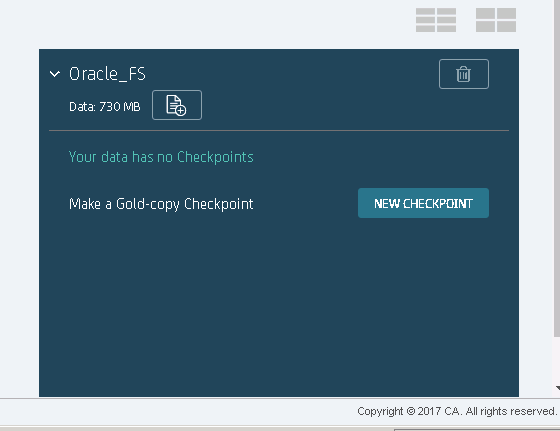The height and width of the screenshot is (431, 560).
Task: Switch to the multi-row list view layout
Action: point(436,20)
